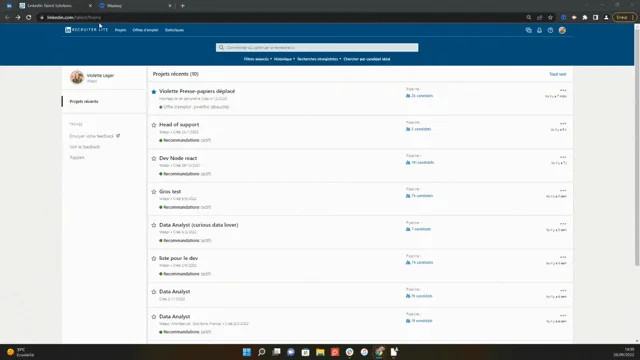The width and height of the screenshot is (640, 360).
Task: Open the more options menu for Dev Node react
Action: coord(563,157)
